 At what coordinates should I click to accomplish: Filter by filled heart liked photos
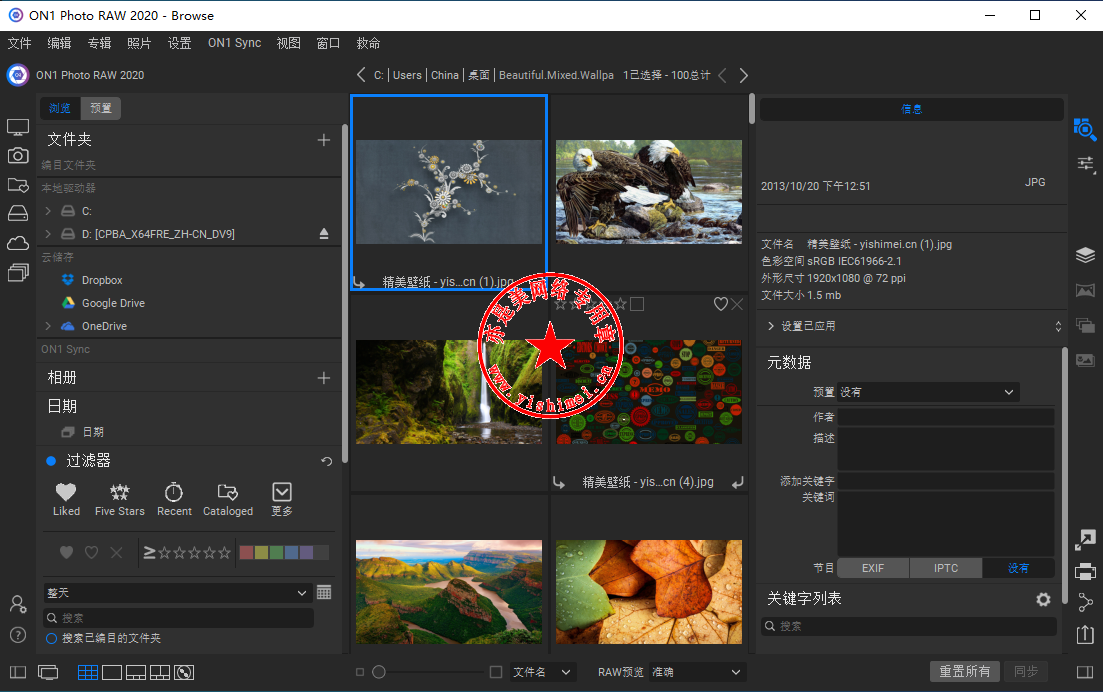tap(66, 553)
